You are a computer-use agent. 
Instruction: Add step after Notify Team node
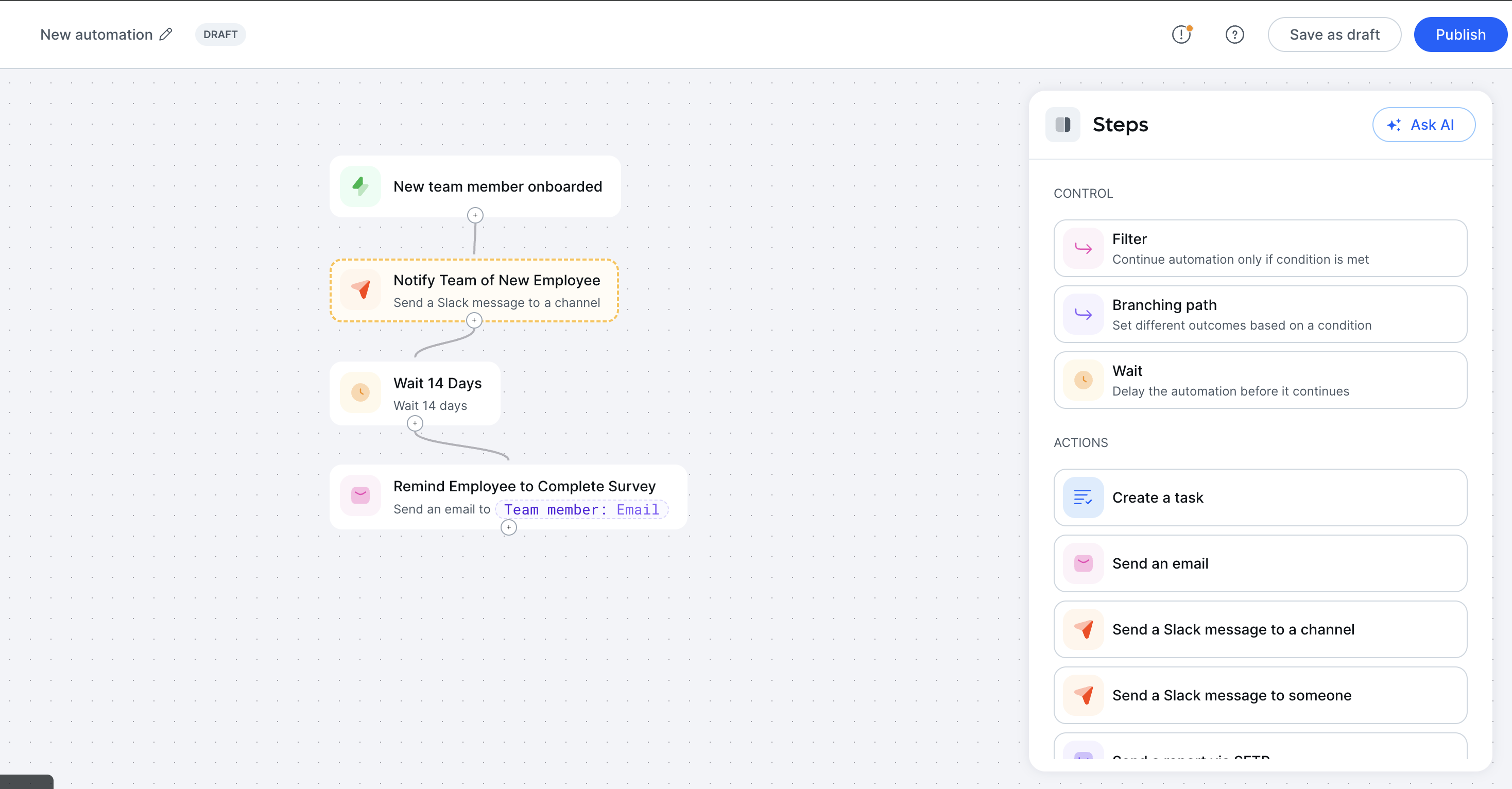[474, 320]
